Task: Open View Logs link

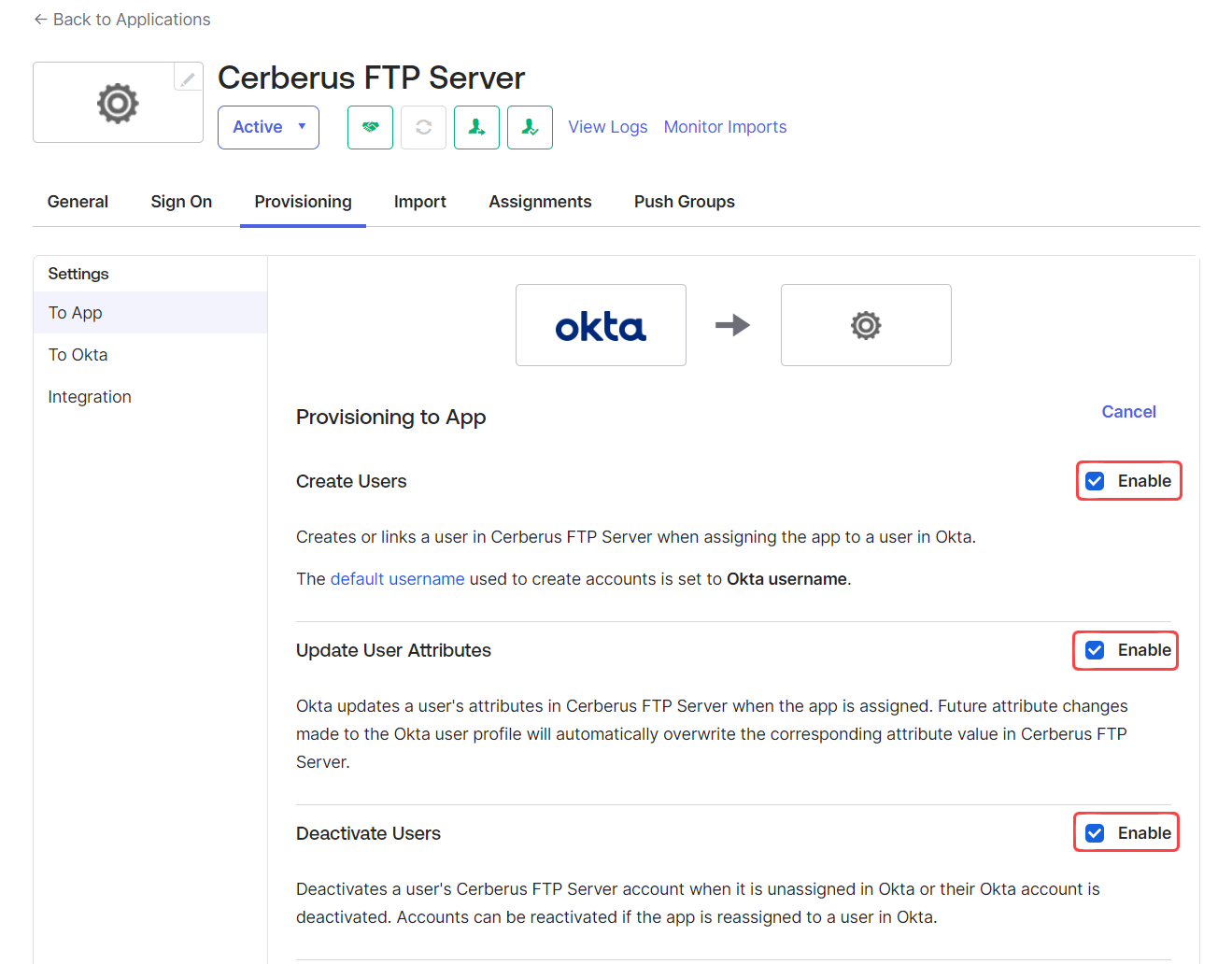Action: click(608, 127)
